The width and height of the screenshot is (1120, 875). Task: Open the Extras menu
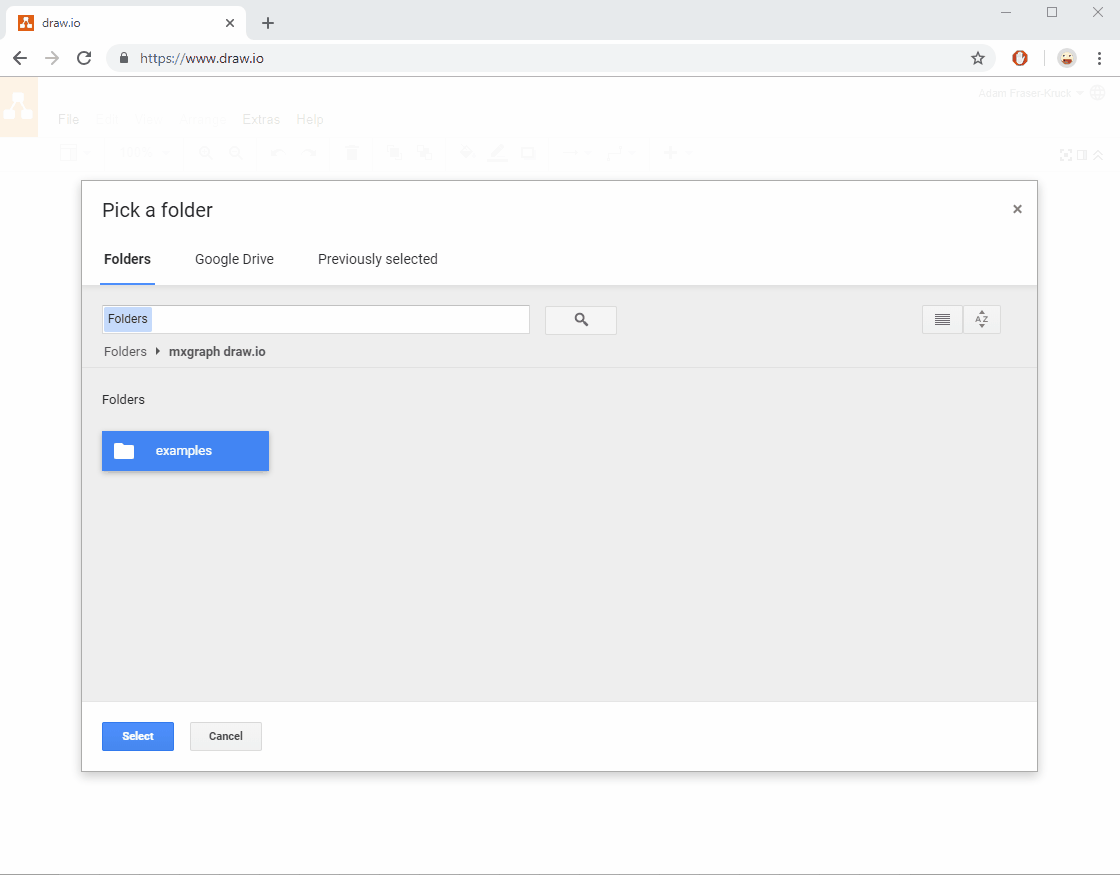[260, 119]
